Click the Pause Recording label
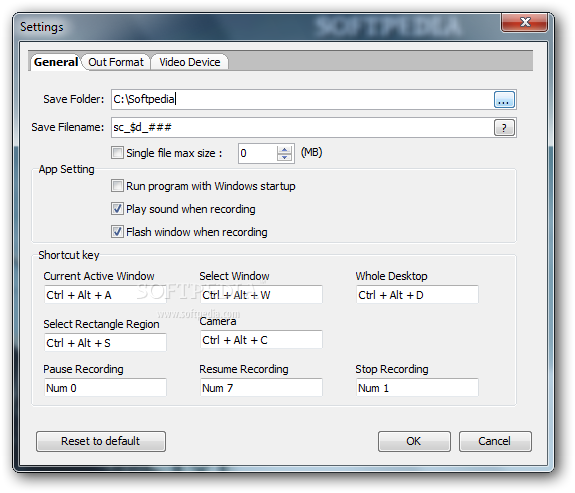The image size is (575, 493). (x=83, y=369)
